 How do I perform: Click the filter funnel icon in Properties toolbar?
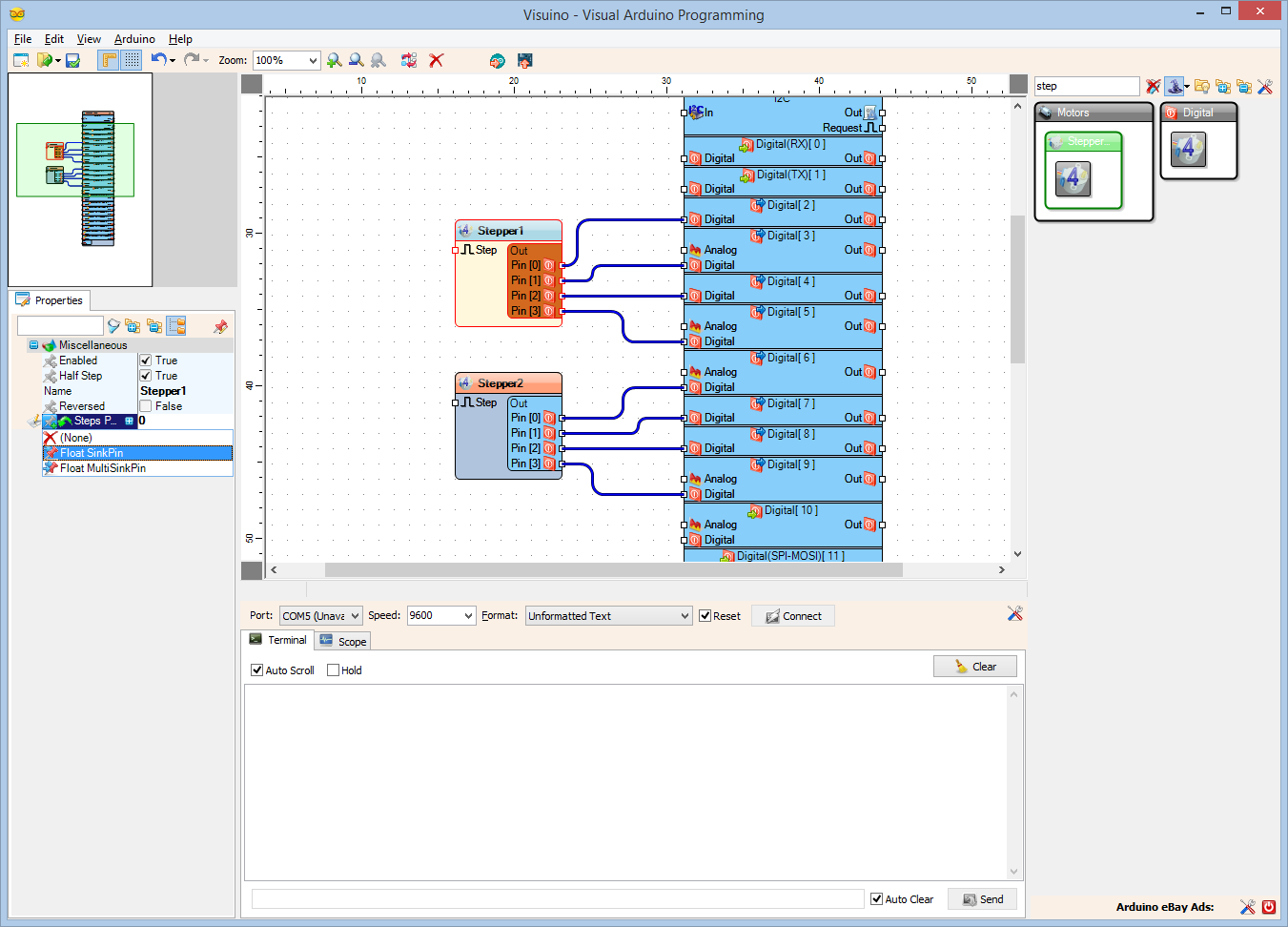pyautogui.click(x=113, y=325)
